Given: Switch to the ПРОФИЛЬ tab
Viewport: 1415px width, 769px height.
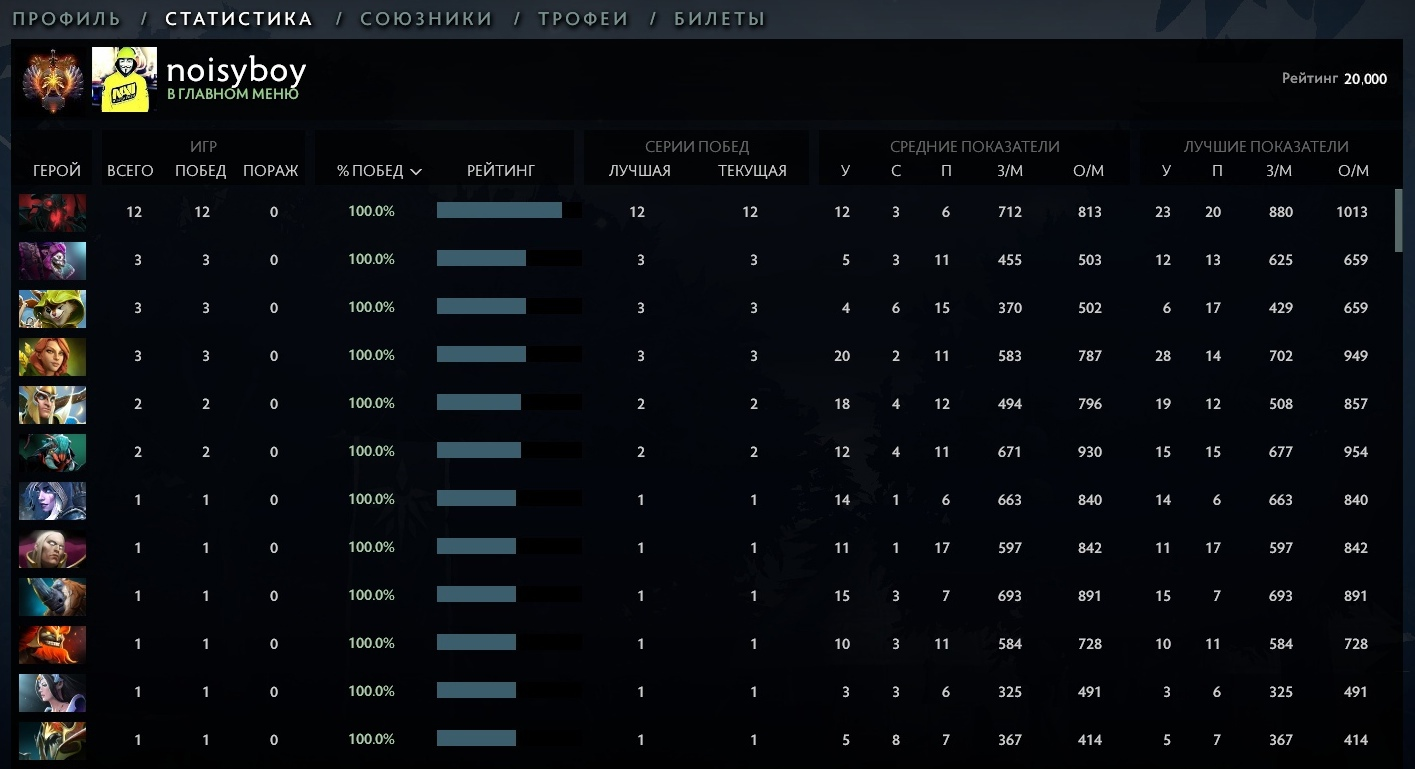Looking at the screenshot, I should tap(66, 19).
